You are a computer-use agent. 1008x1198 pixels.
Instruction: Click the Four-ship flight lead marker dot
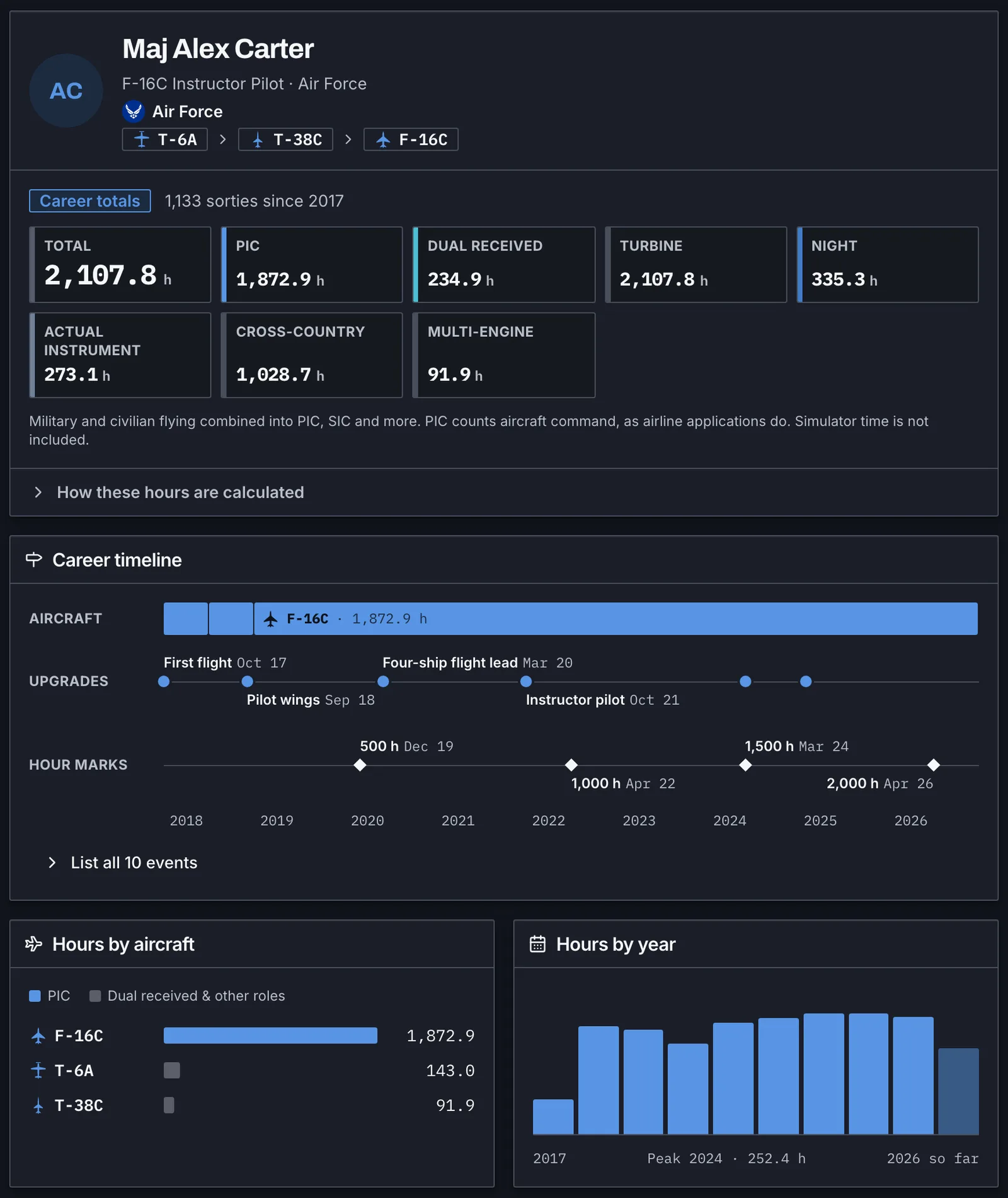pos(383,682)
